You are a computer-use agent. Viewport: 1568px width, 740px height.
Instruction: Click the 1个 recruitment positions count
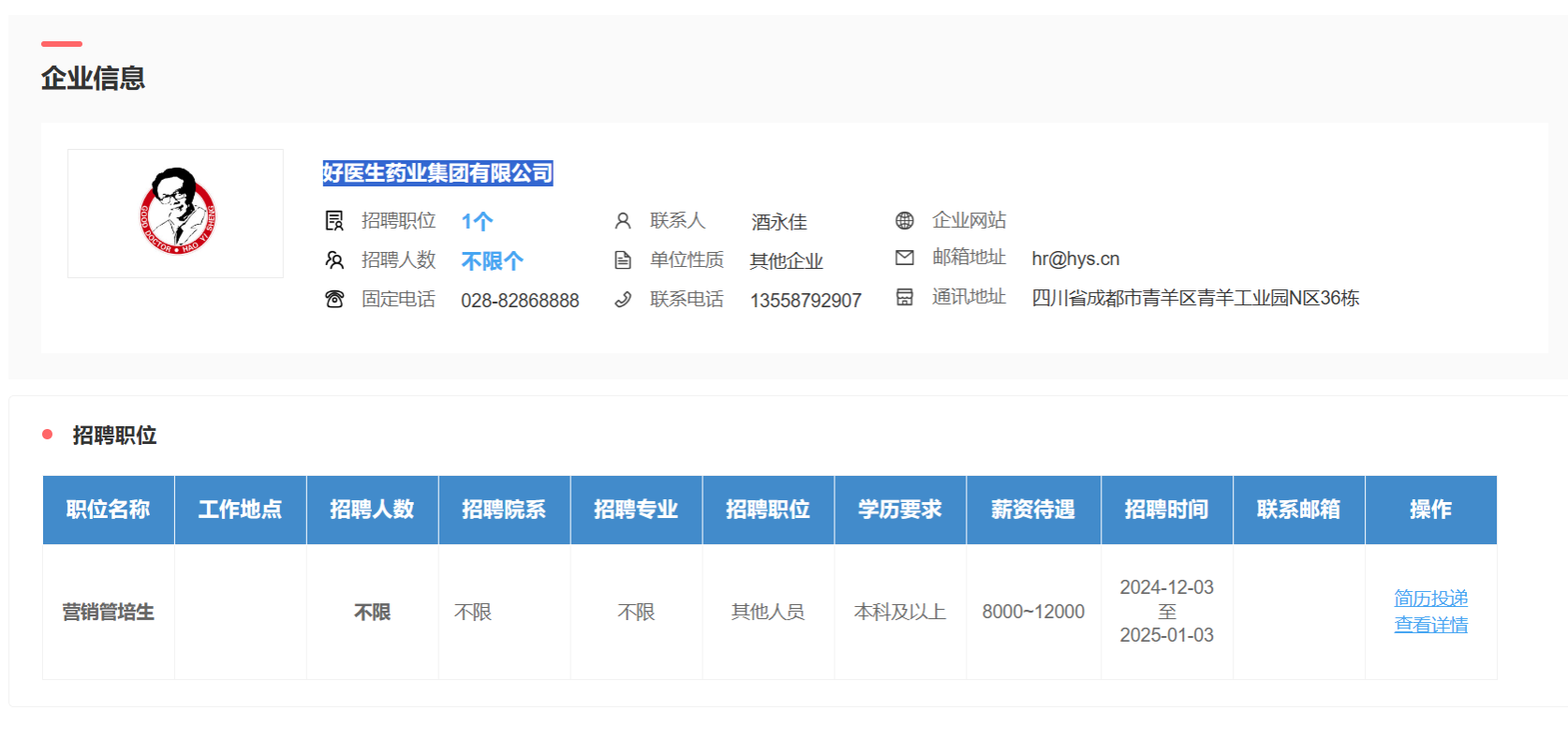click(477, 222)
